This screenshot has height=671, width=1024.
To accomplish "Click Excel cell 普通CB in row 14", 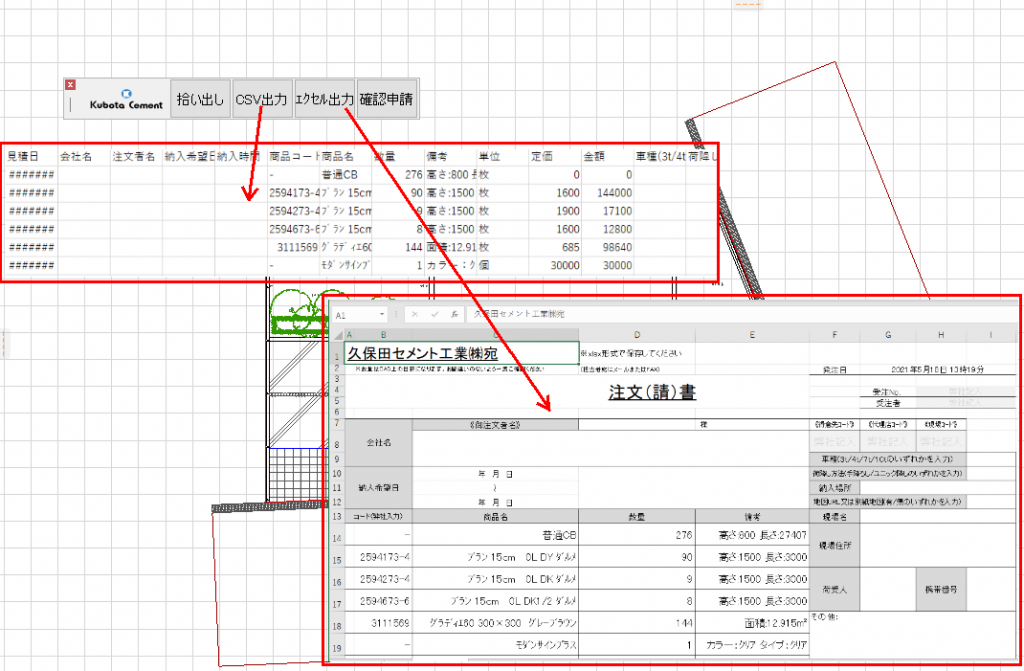I will [496, 535].
